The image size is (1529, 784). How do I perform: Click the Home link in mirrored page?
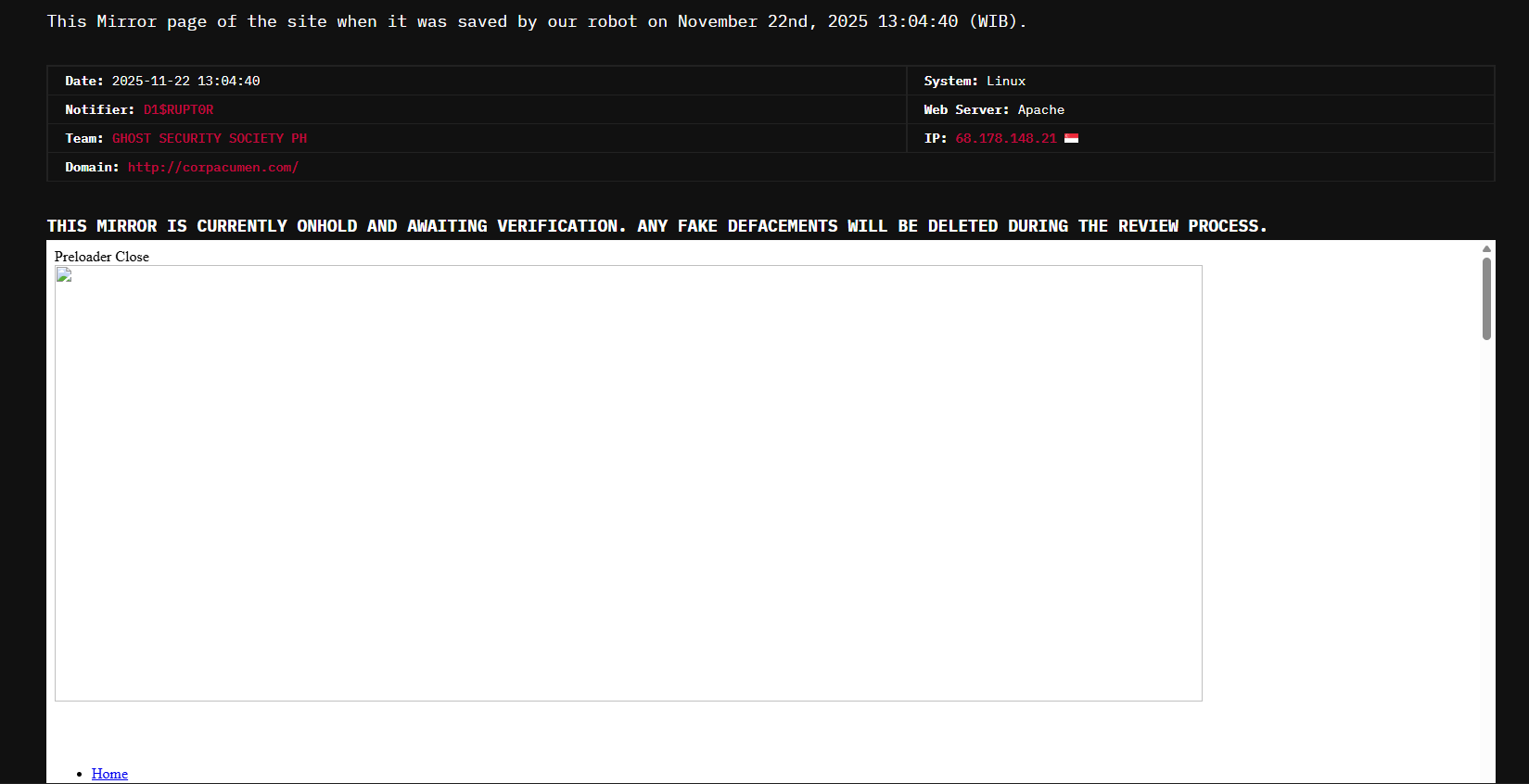pos(109,774)
